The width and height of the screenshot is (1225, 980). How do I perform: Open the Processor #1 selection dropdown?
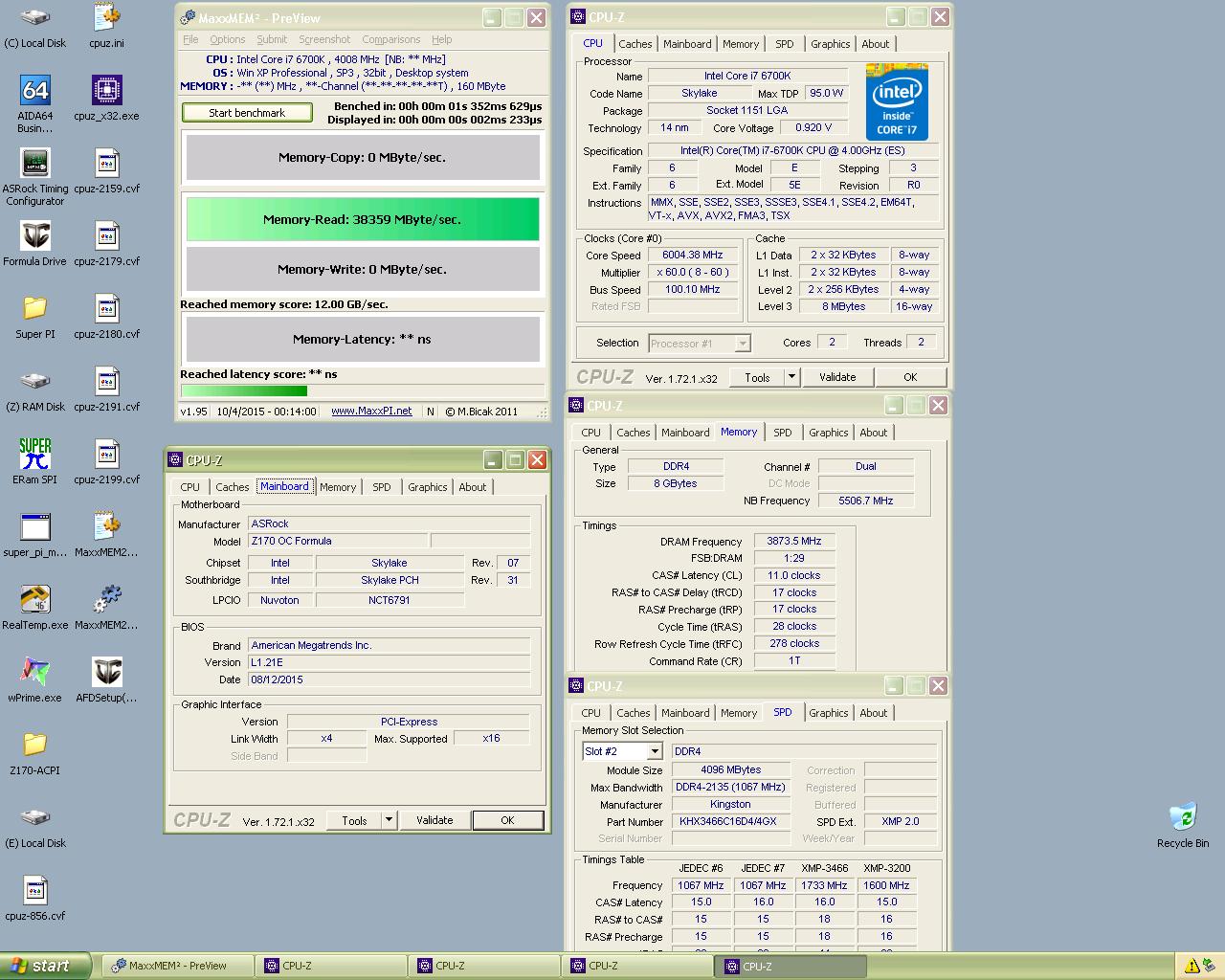[x=742, y=344]
